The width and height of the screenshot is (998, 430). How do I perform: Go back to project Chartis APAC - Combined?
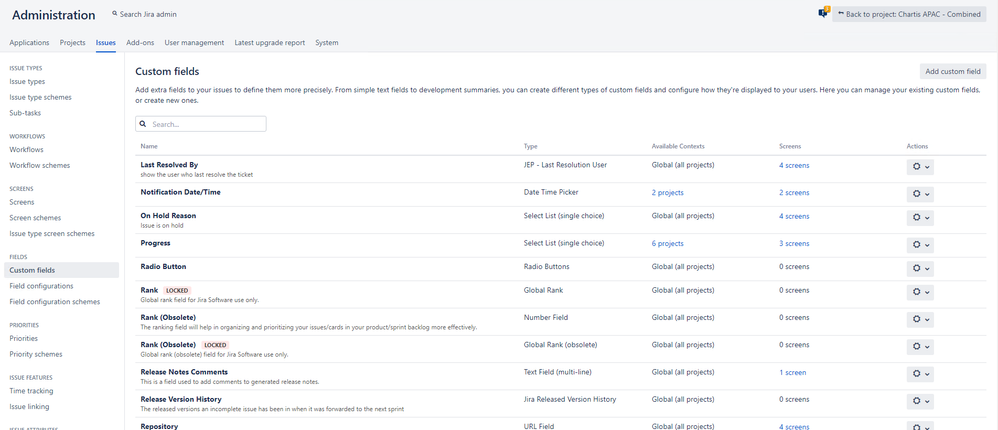coord(909,14)
